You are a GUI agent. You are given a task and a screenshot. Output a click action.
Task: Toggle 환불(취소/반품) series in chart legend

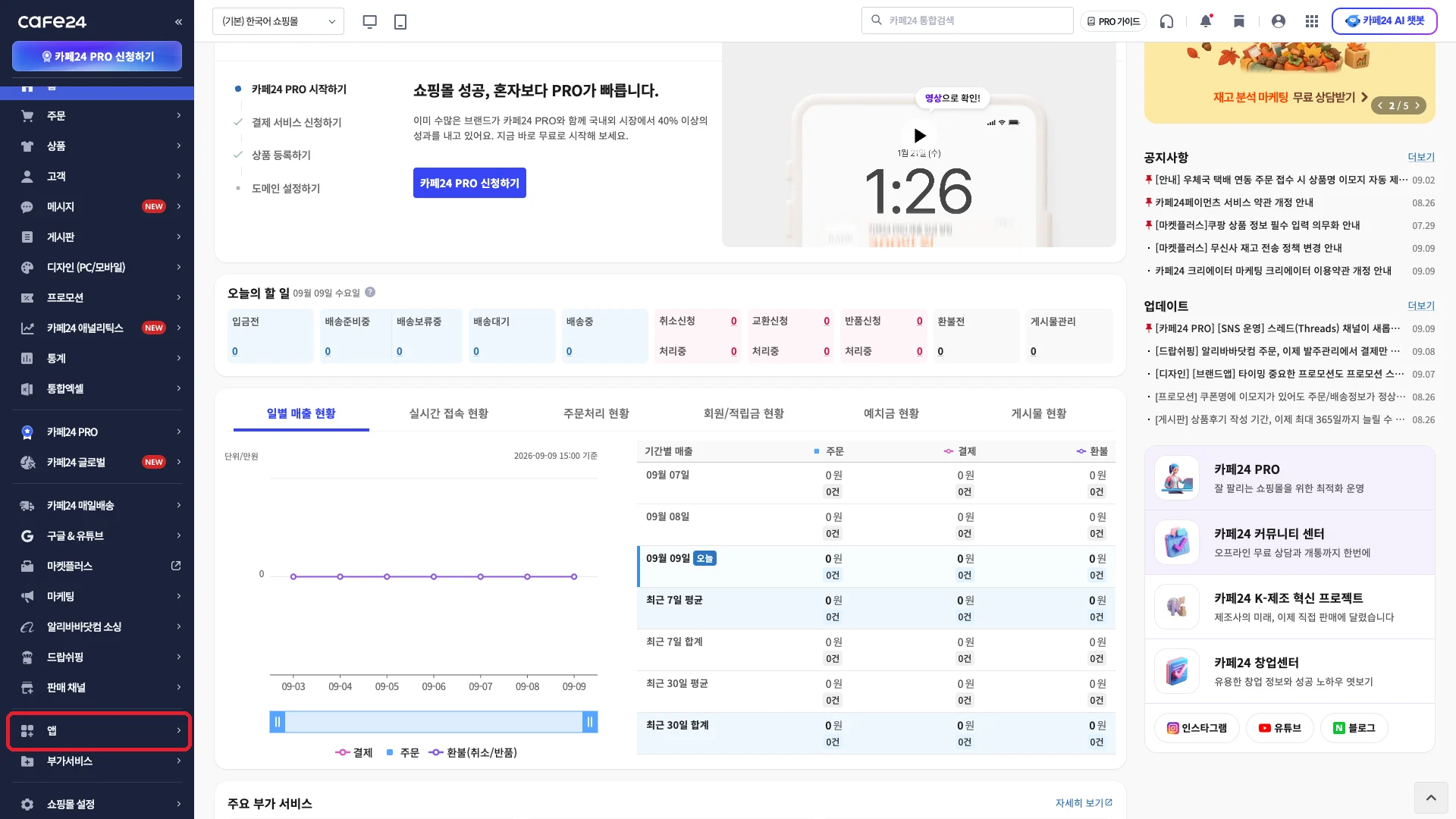click(472, 753)
